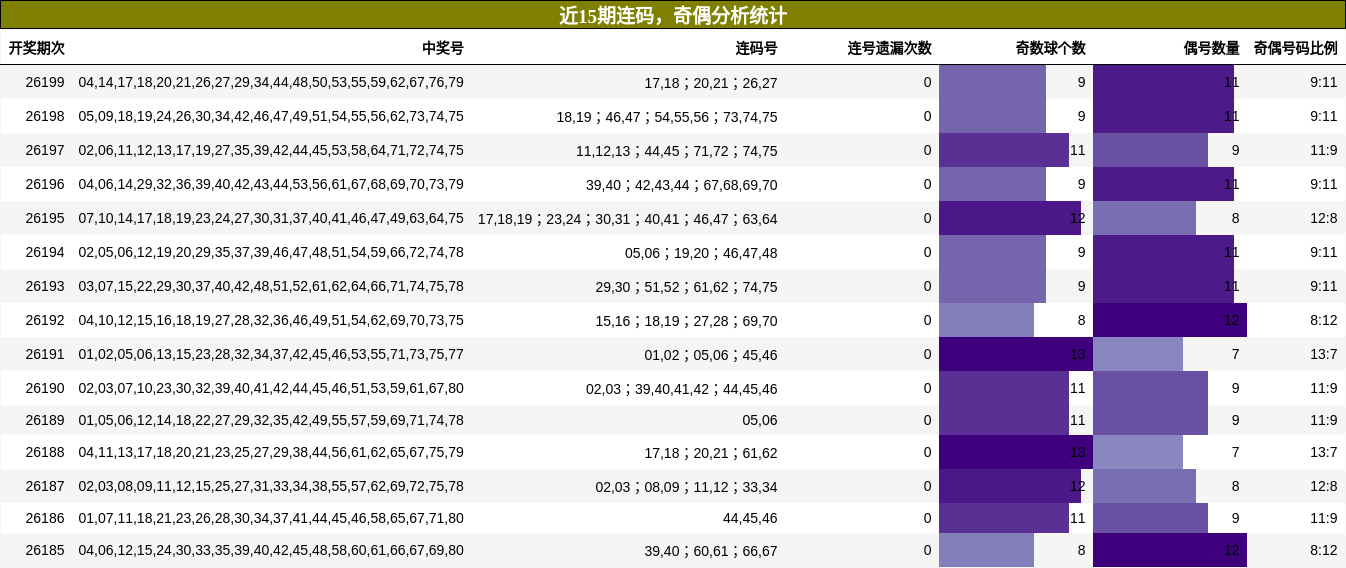Image resolution: width=1346 pixels, height=568 pixels.
Task: Click winning numbers starting 04,06,14,29,32
Action: (271, 184)
